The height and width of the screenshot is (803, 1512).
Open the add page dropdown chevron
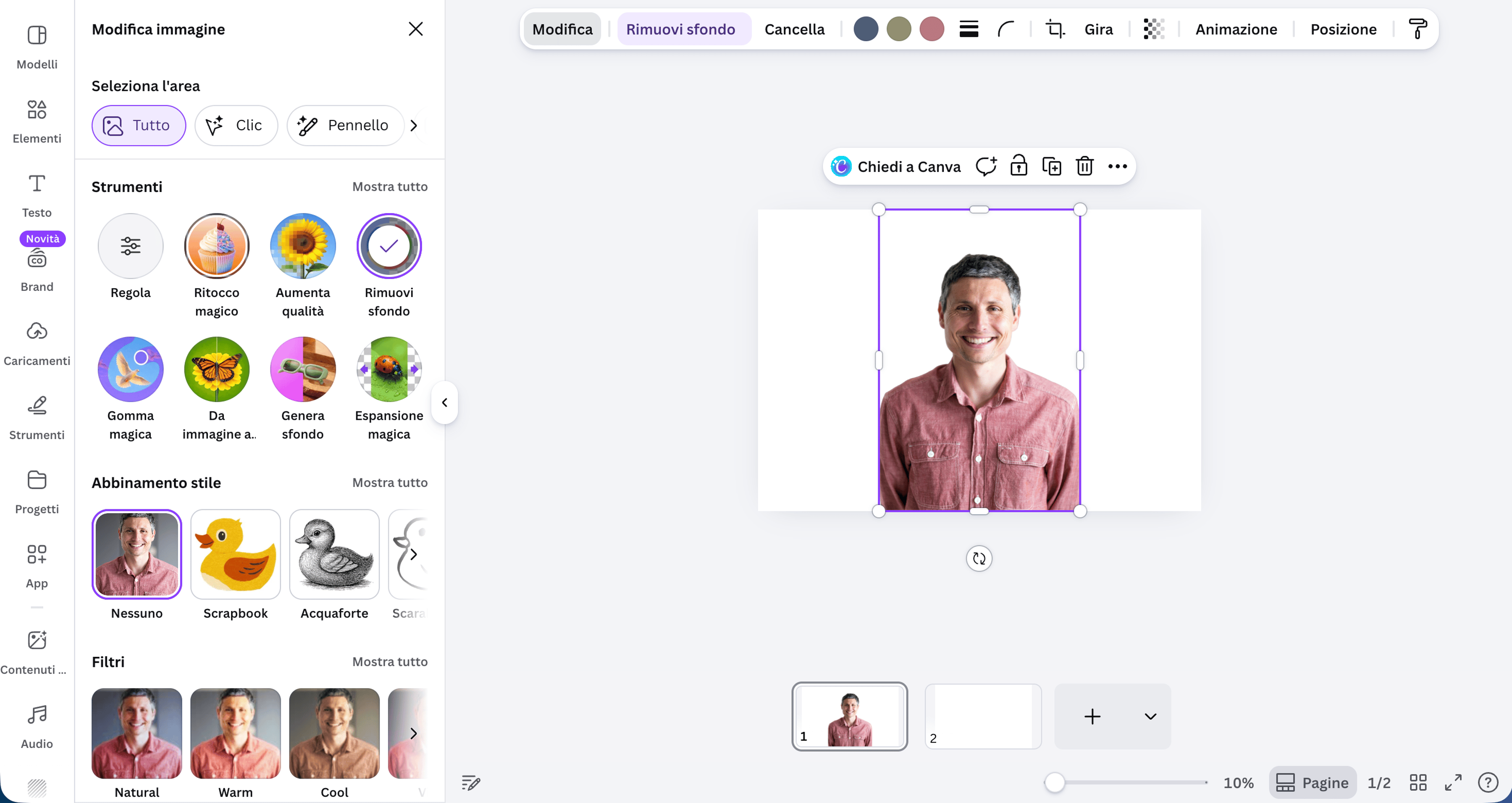pos(1150,716)
